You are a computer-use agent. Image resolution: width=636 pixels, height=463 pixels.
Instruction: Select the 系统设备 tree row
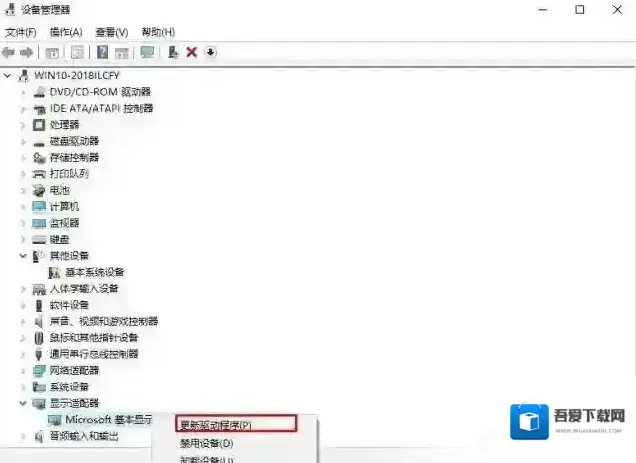tap(69, 387)
